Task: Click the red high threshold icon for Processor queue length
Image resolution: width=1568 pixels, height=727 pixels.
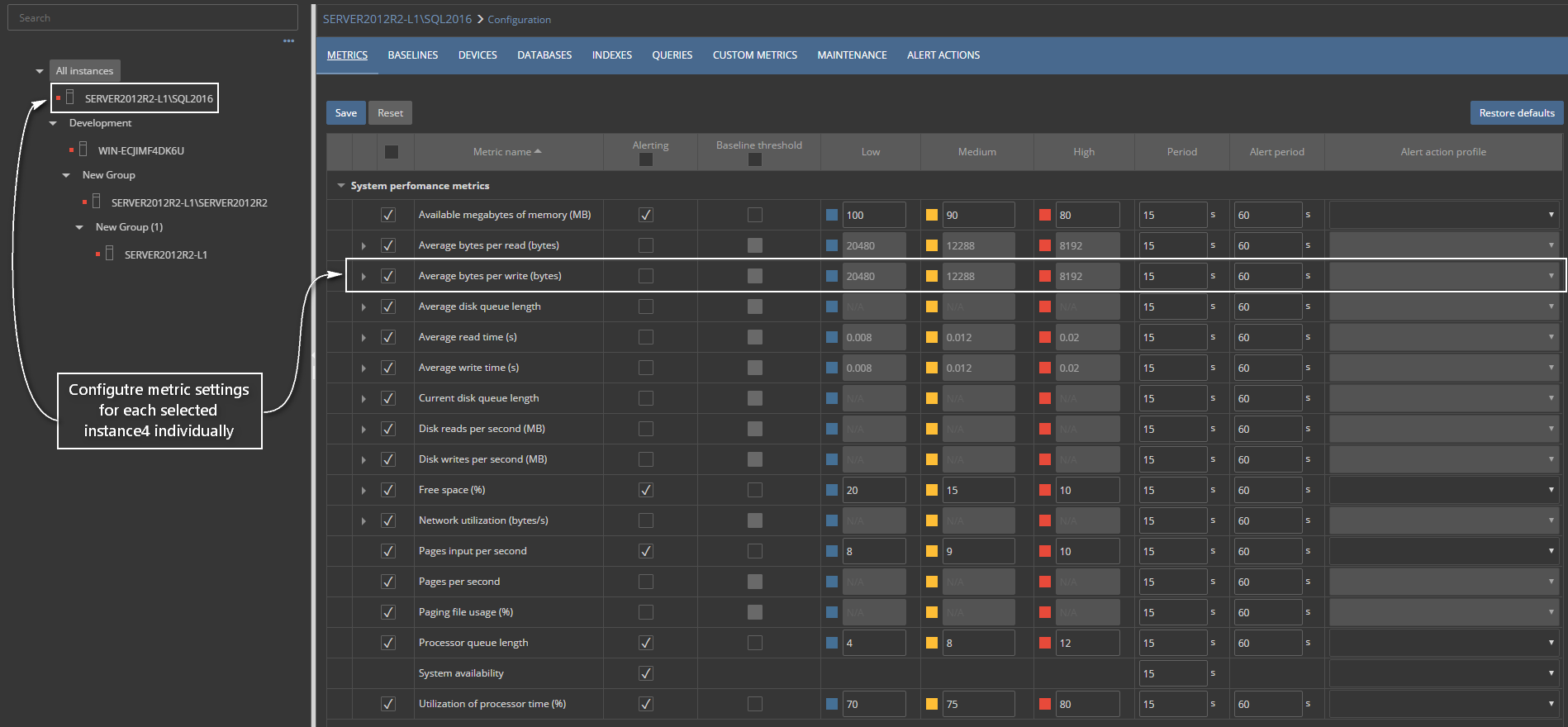Action: coord(1045,643)
